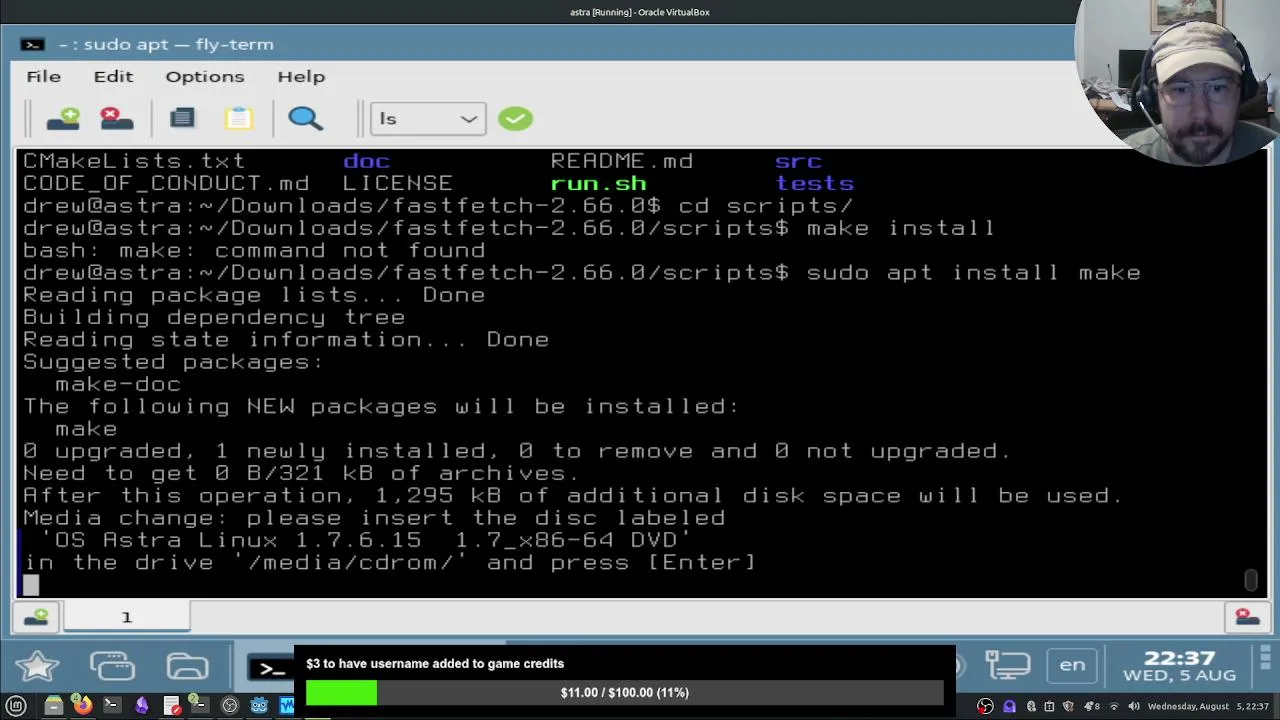
Task: Click the 'CODE_OF_CONDUCT.md' file name in terminal
Action: (x=166, y=184)
